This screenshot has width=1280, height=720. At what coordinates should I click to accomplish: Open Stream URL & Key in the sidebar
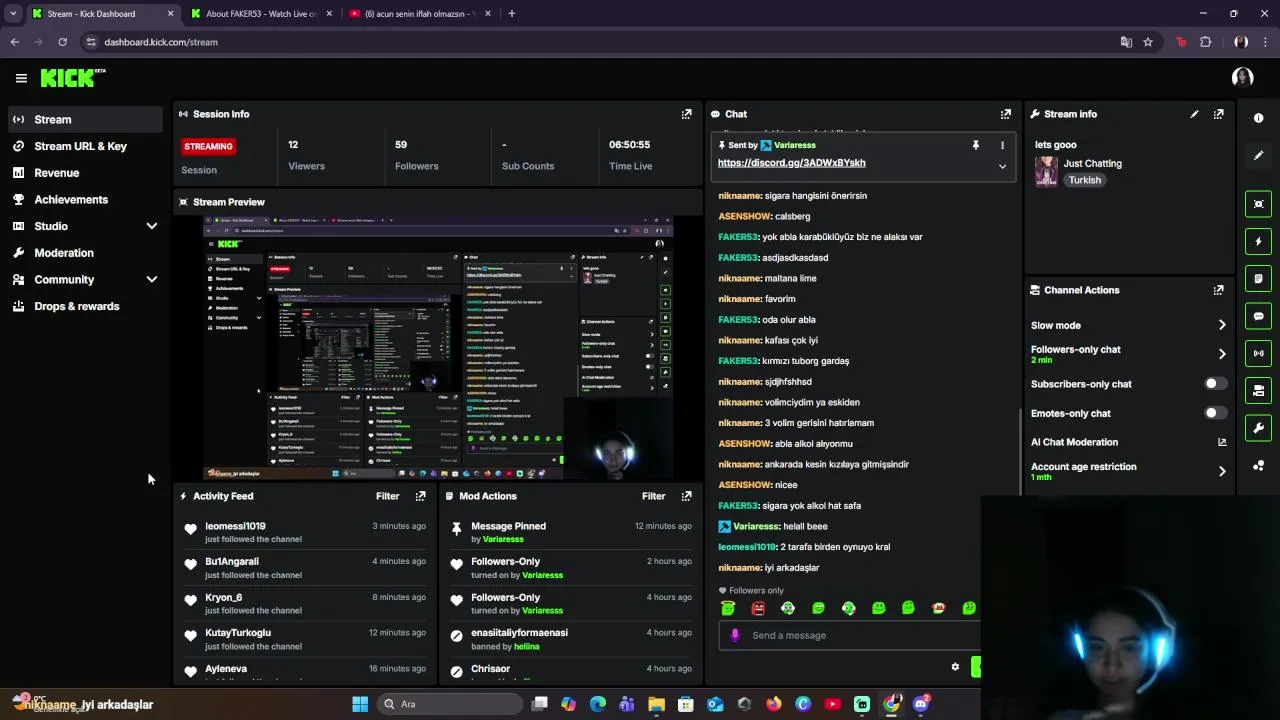click(85, 146)
